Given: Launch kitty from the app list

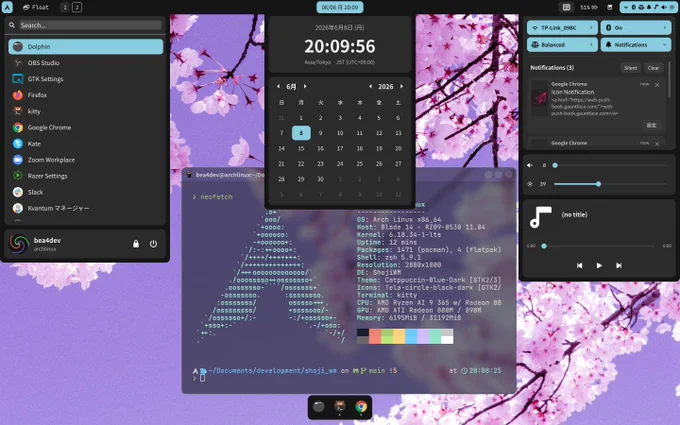Looking at the screenshot, I should 86,111.
